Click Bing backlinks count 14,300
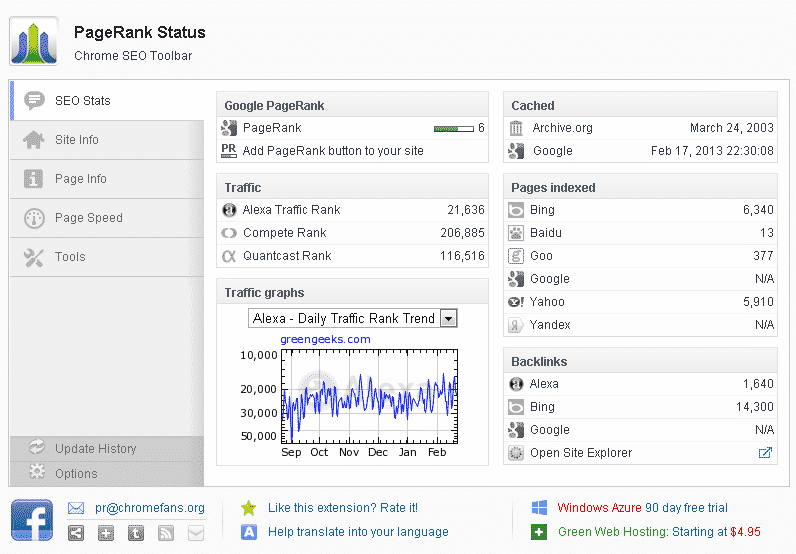 (x=755, y=407)
